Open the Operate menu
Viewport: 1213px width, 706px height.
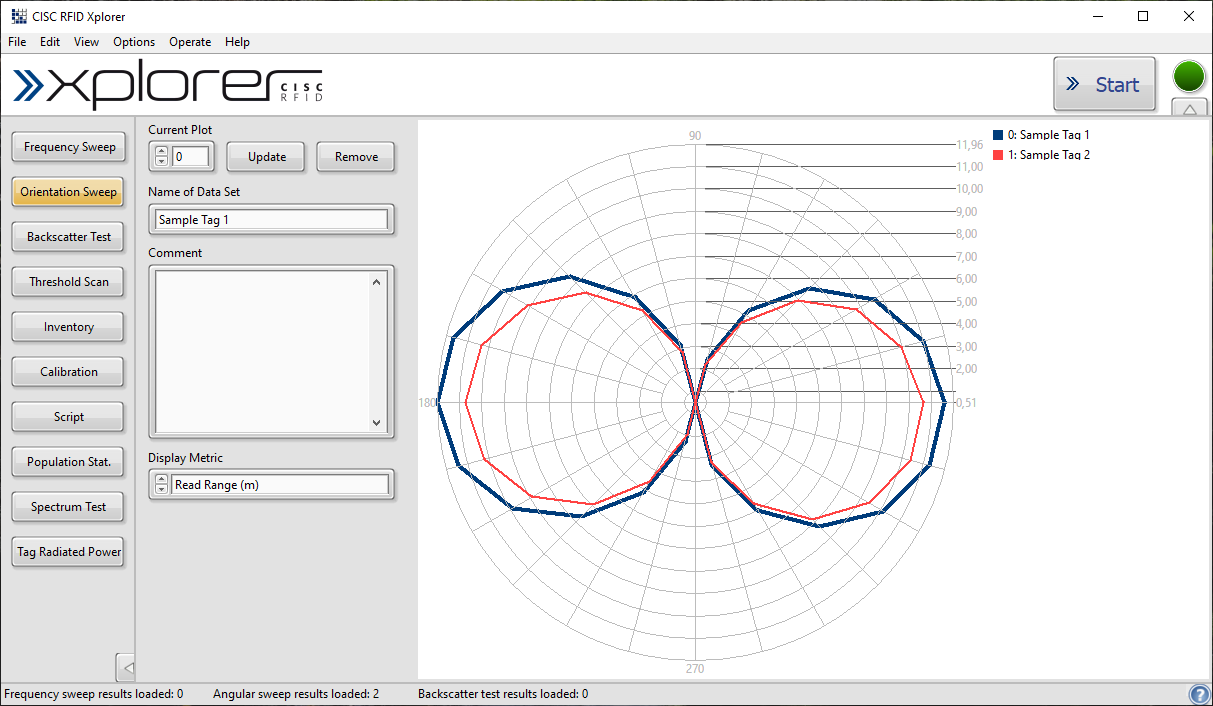point(190,42)
